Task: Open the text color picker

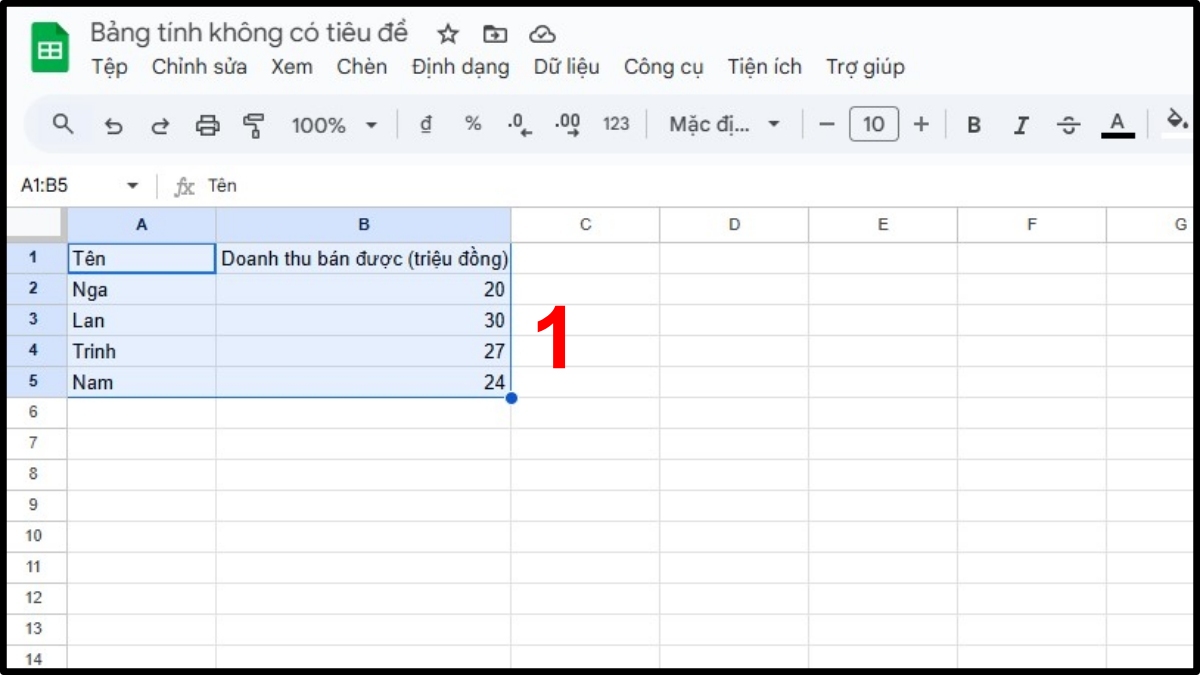Action: pyautogui.click(x=1117, y=125)
